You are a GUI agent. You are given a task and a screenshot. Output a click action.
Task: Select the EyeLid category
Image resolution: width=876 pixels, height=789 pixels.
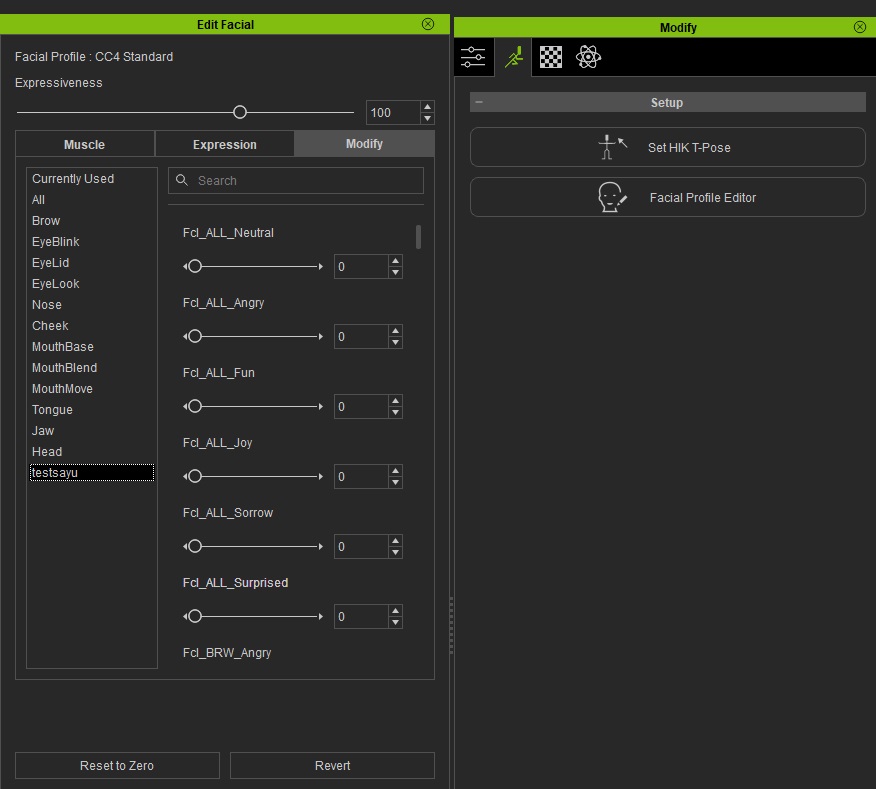[50, 263]
